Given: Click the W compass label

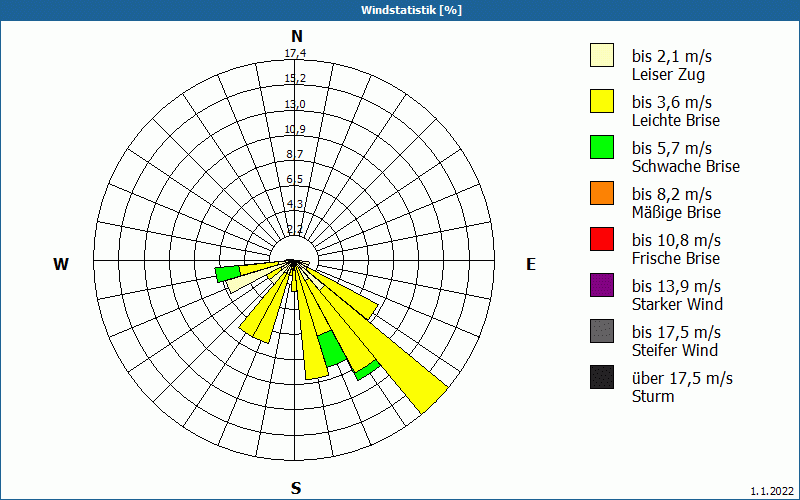Looking at the screenshot, I should [61, 264].
